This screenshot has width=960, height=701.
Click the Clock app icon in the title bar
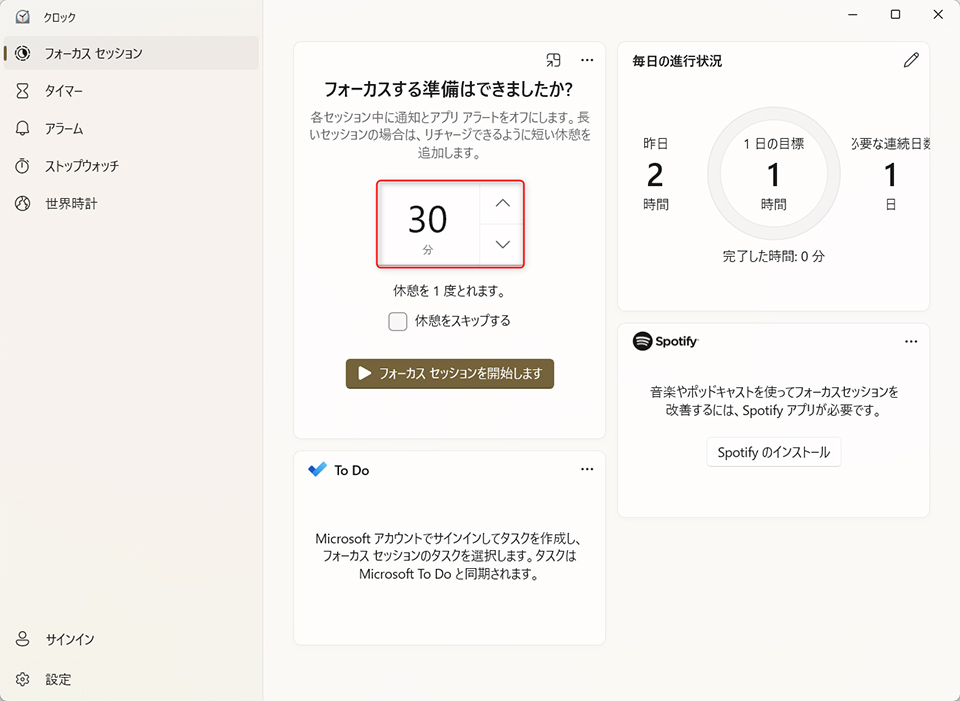click(x=23, y=17)
